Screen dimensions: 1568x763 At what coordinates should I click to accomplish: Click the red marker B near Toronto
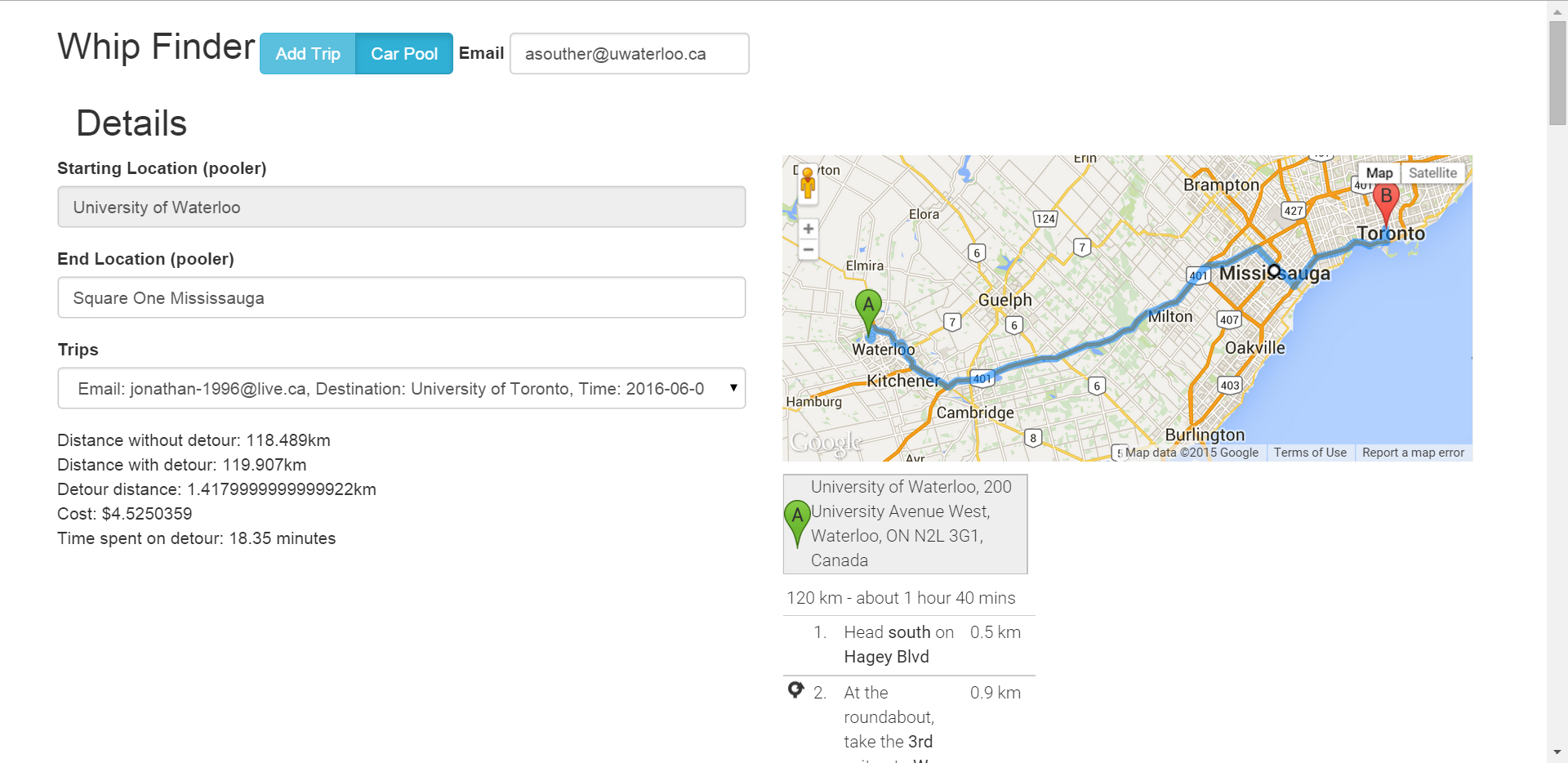coord(1386,202)
